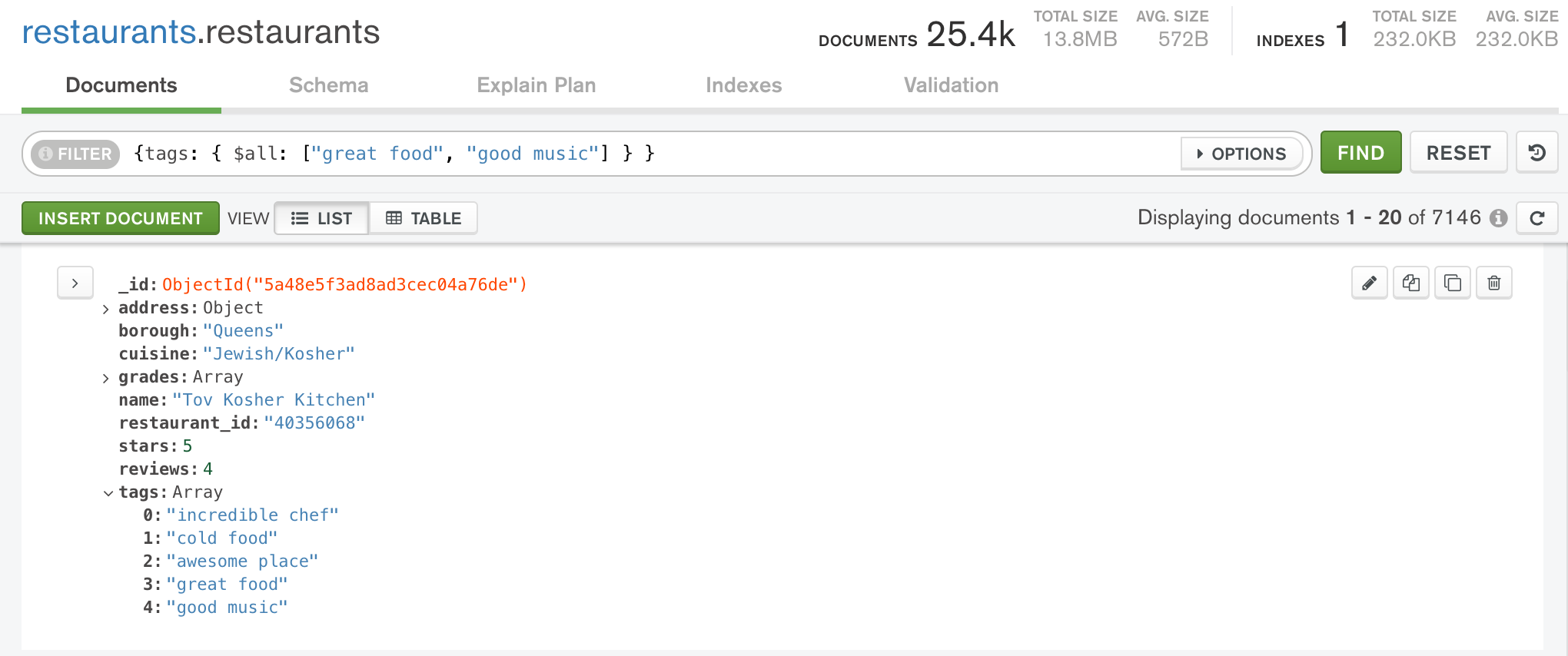The image size is (1568, 656).
Task: Select tag 1 "cold food"
Action: [222, 538]
